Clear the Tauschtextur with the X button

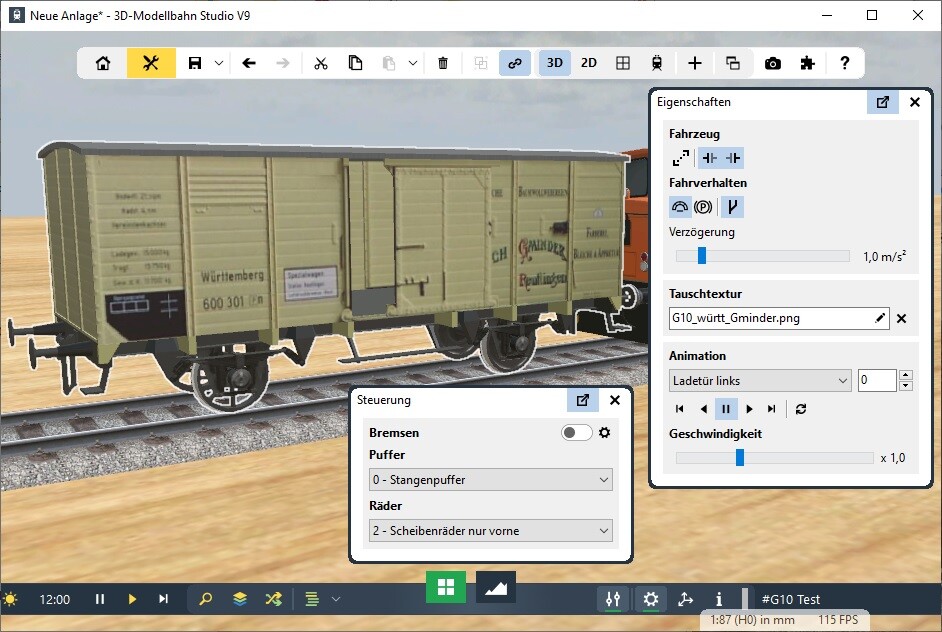[901, 319]
